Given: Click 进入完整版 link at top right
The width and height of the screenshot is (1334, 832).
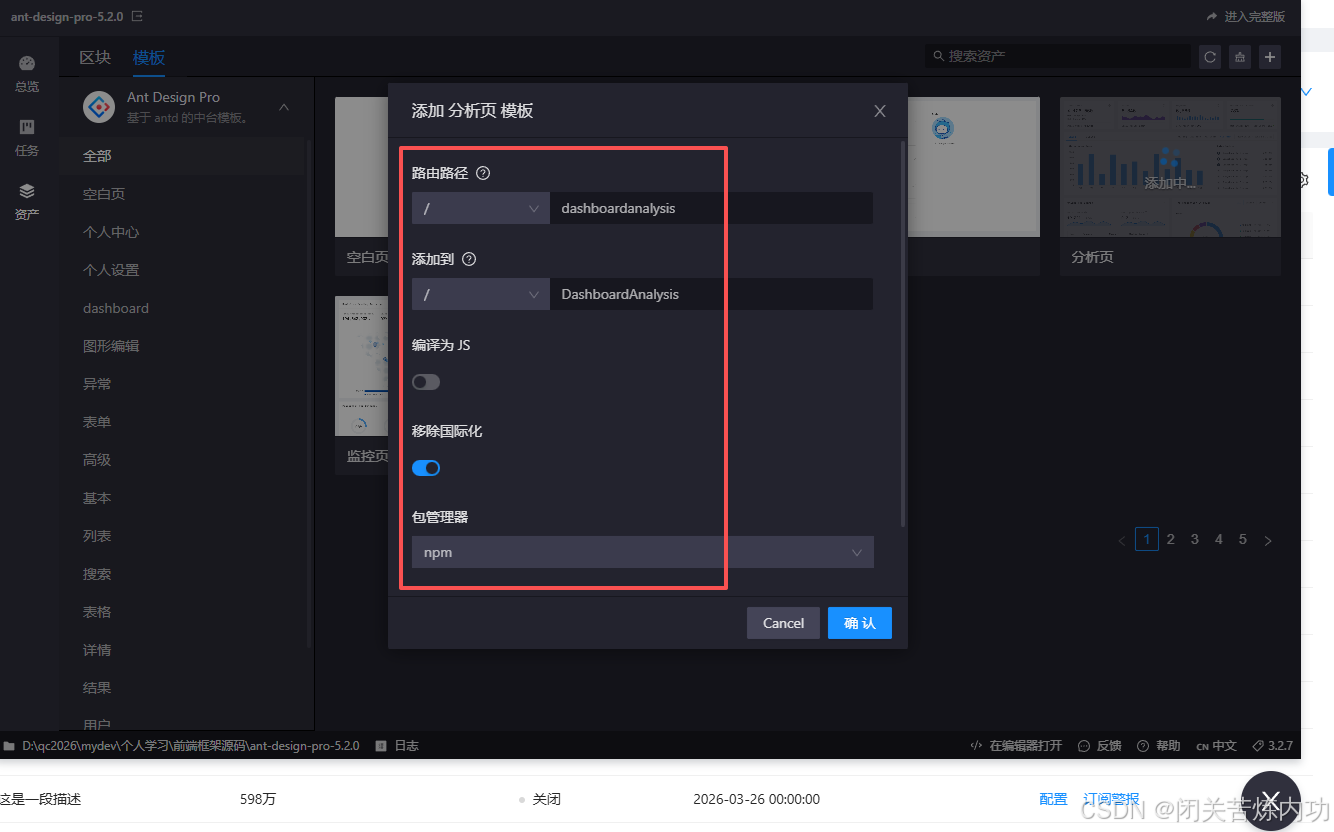Looking at the screenshot, I should pyautogui.click(x=1246, y=17).
